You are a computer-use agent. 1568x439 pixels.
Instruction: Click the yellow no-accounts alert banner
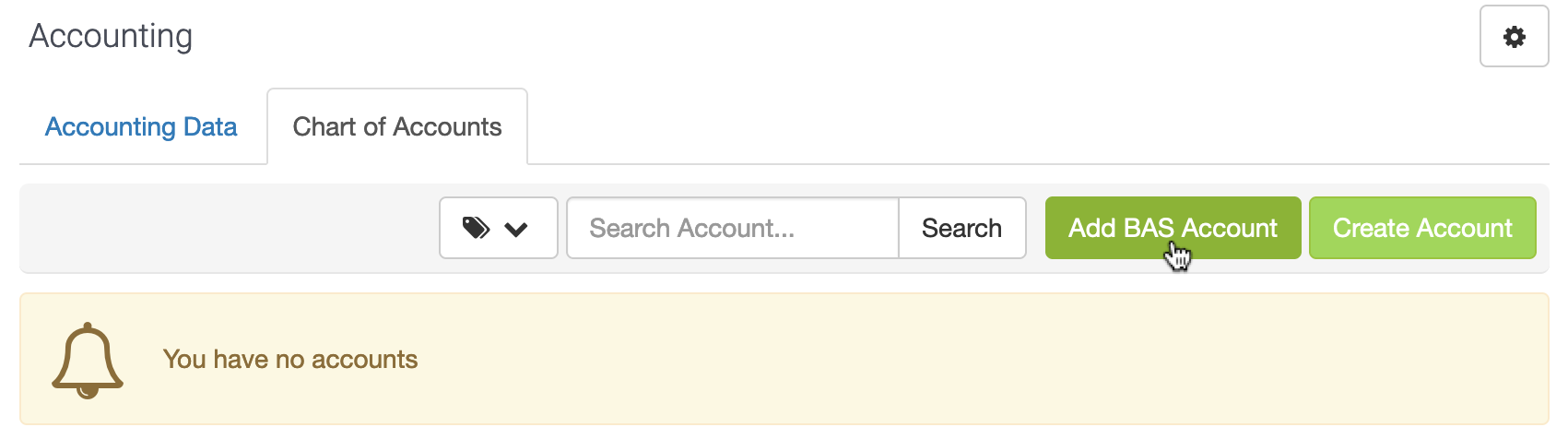pos(784,360)
